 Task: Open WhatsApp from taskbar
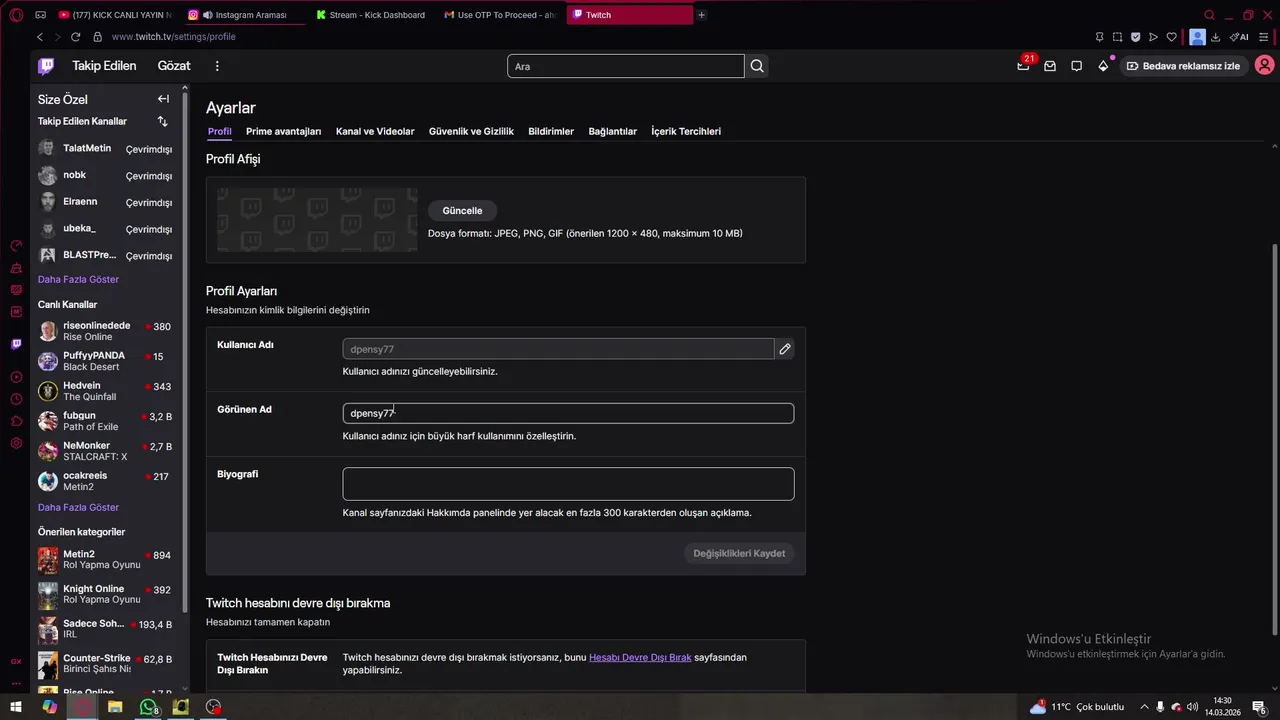(x=148, y=707)
